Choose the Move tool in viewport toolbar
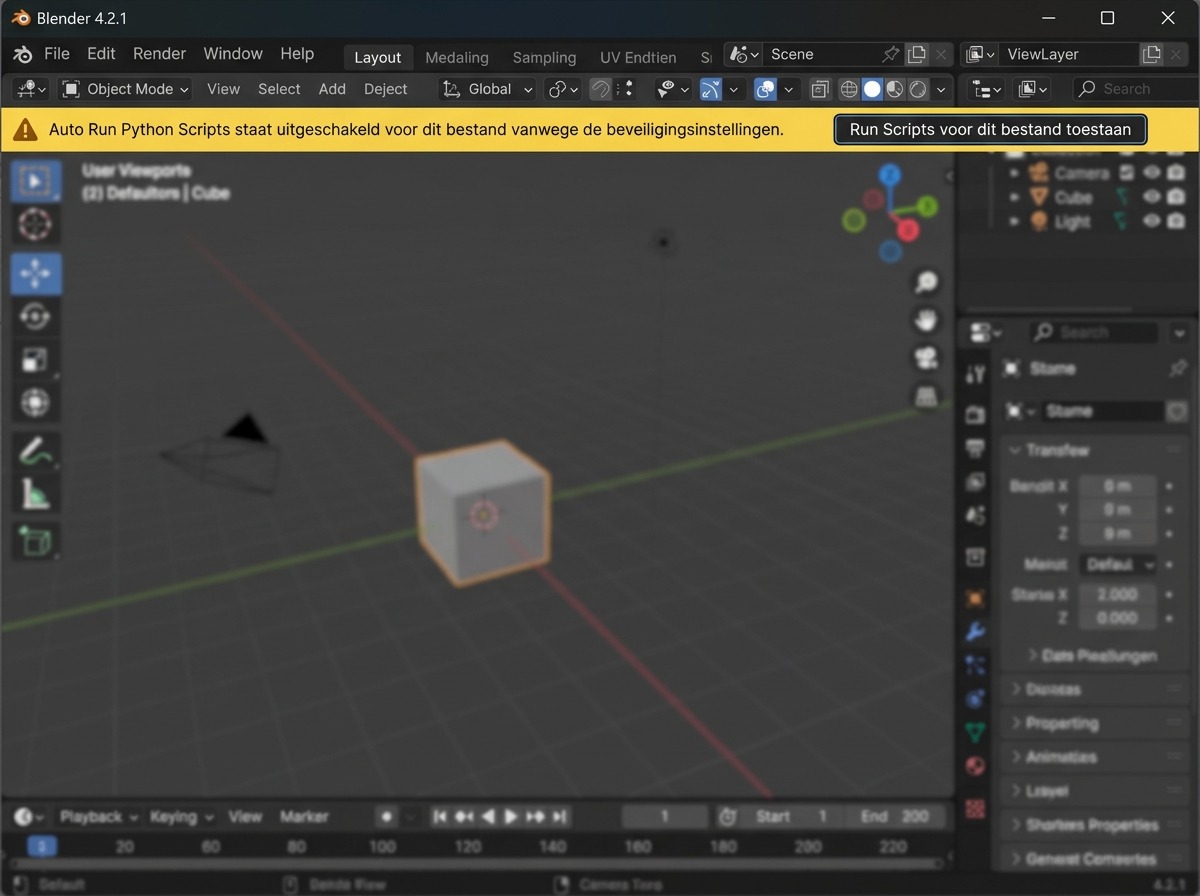 pos(35,274)
